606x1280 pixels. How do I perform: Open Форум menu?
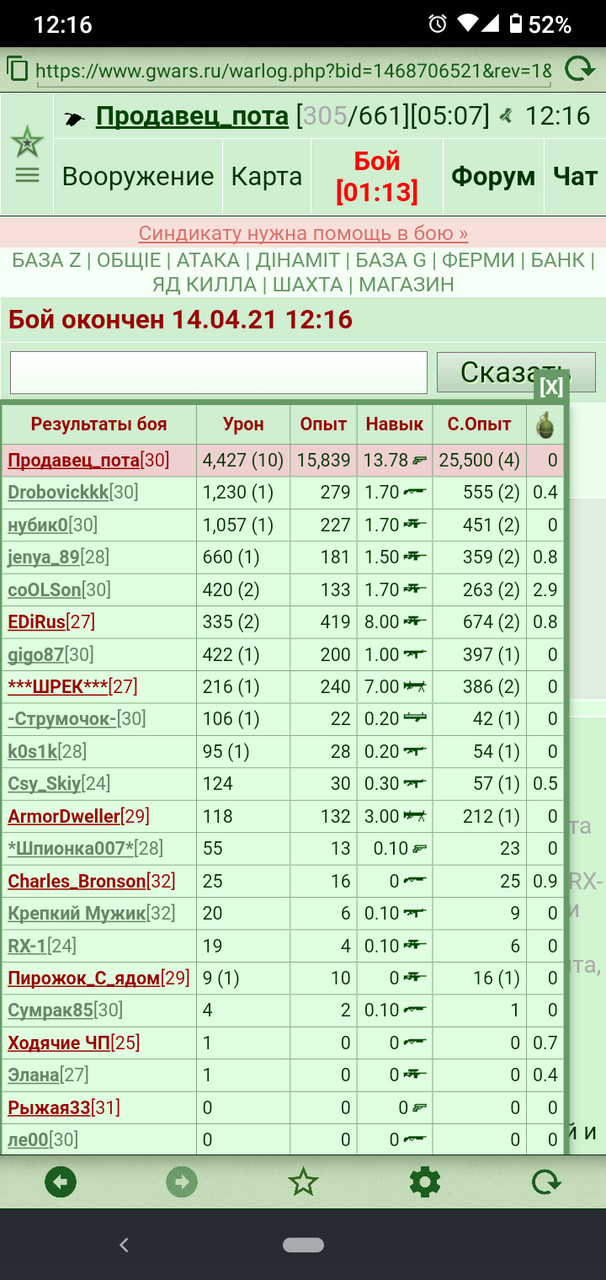pyautogui.click(x=493, y=177)
